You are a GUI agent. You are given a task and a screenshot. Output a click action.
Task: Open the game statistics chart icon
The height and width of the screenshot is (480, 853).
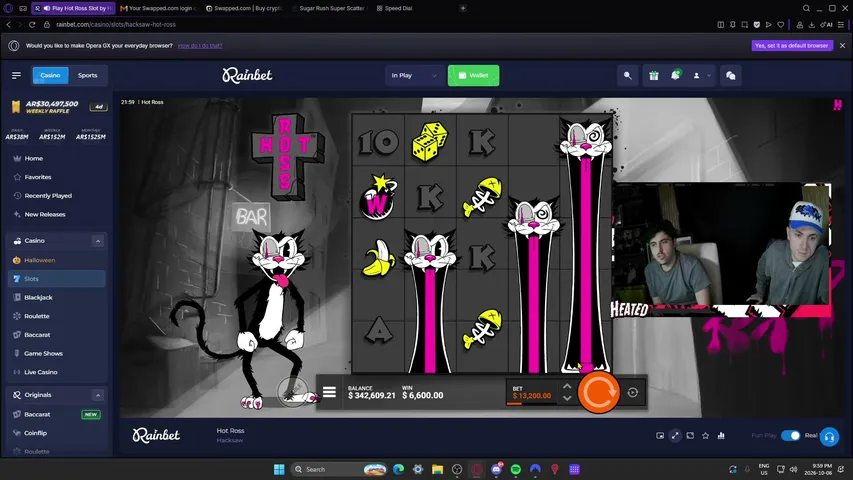click(x=721, y=435)
